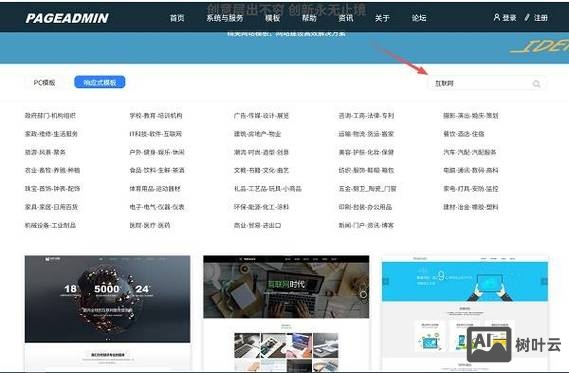The image size is (569, 373).
Task: Select the 响应式模板 tab
Action: tap(100, 82)
